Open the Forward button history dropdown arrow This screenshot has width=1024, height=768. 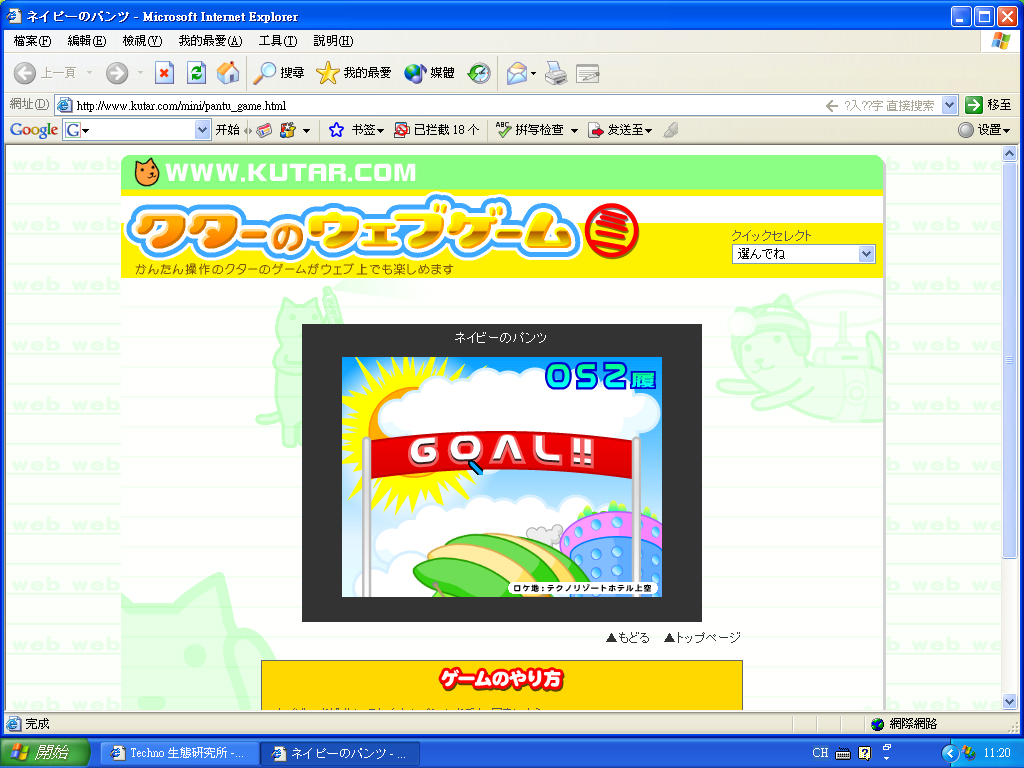pyautogui.click(x=140, y=72)
